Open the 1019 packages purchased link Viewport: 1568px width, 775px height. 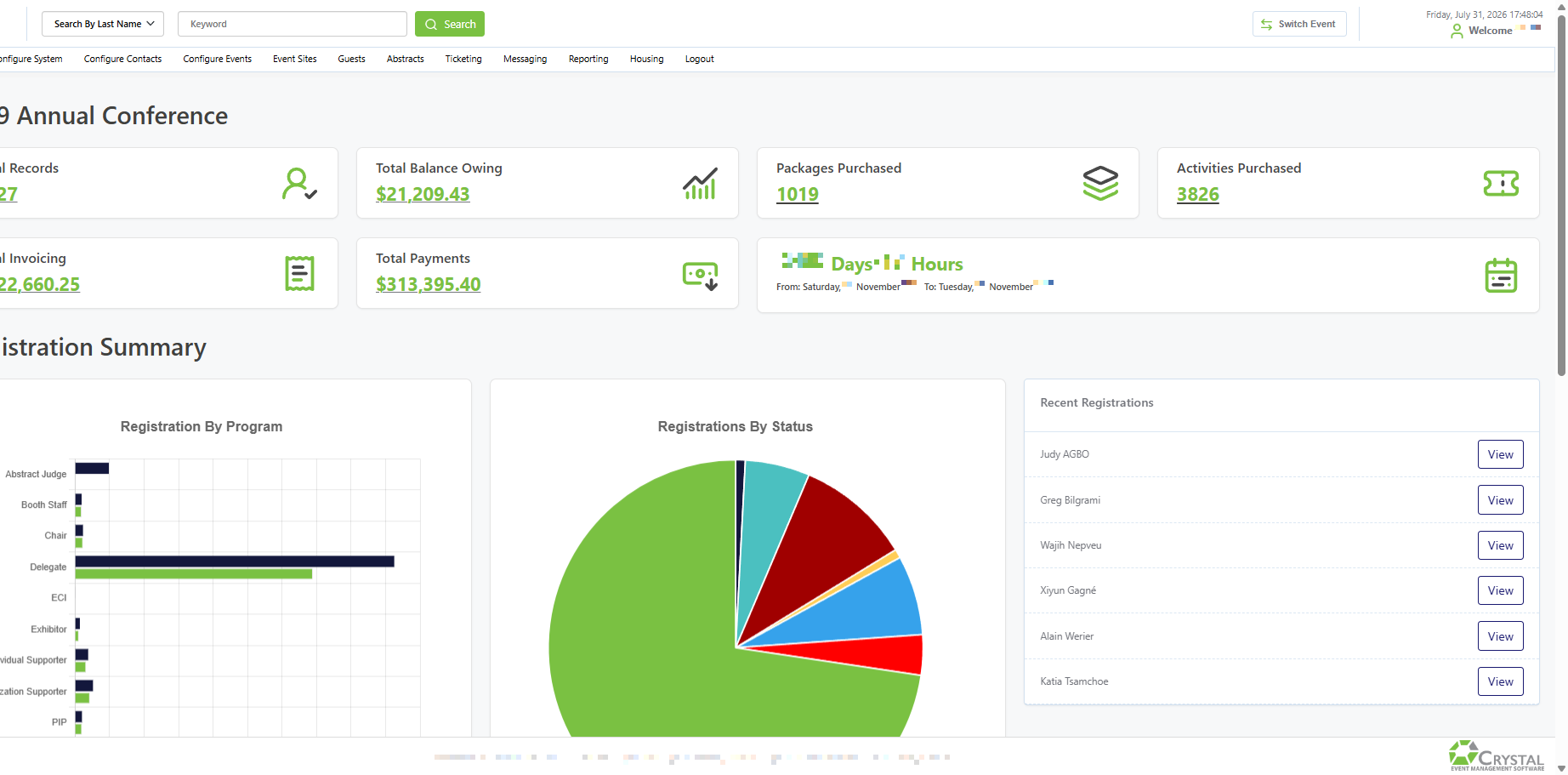pos(798,194)
